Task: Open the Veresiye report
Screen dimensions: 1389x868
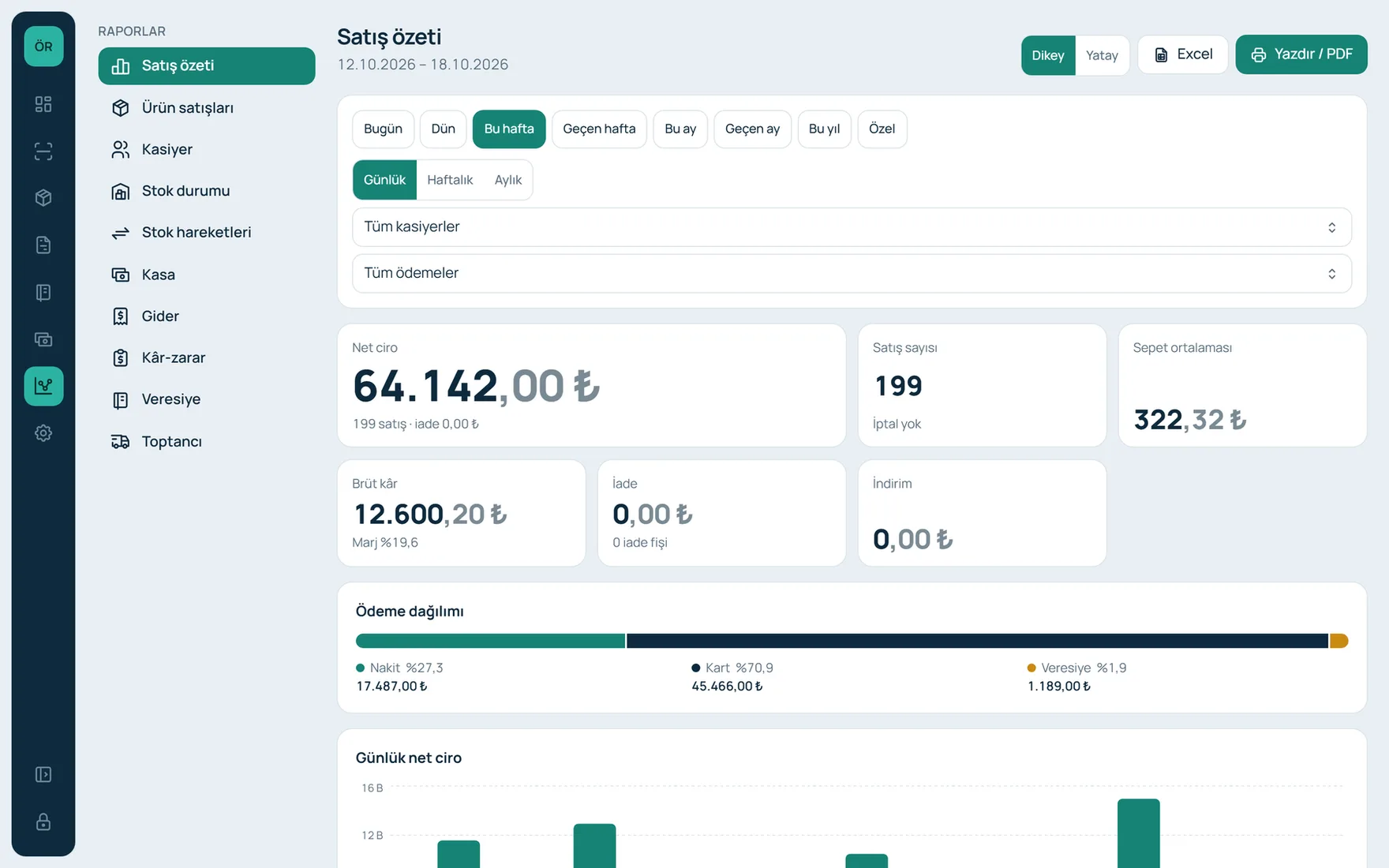Action: [x=207, y=399]
